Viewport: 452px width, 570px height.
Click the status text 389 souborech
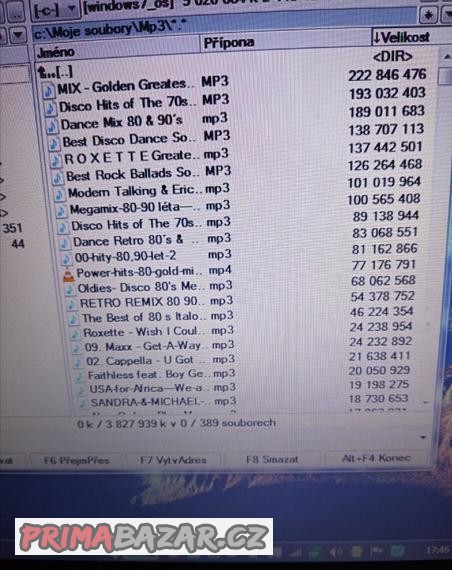point(237,423)
